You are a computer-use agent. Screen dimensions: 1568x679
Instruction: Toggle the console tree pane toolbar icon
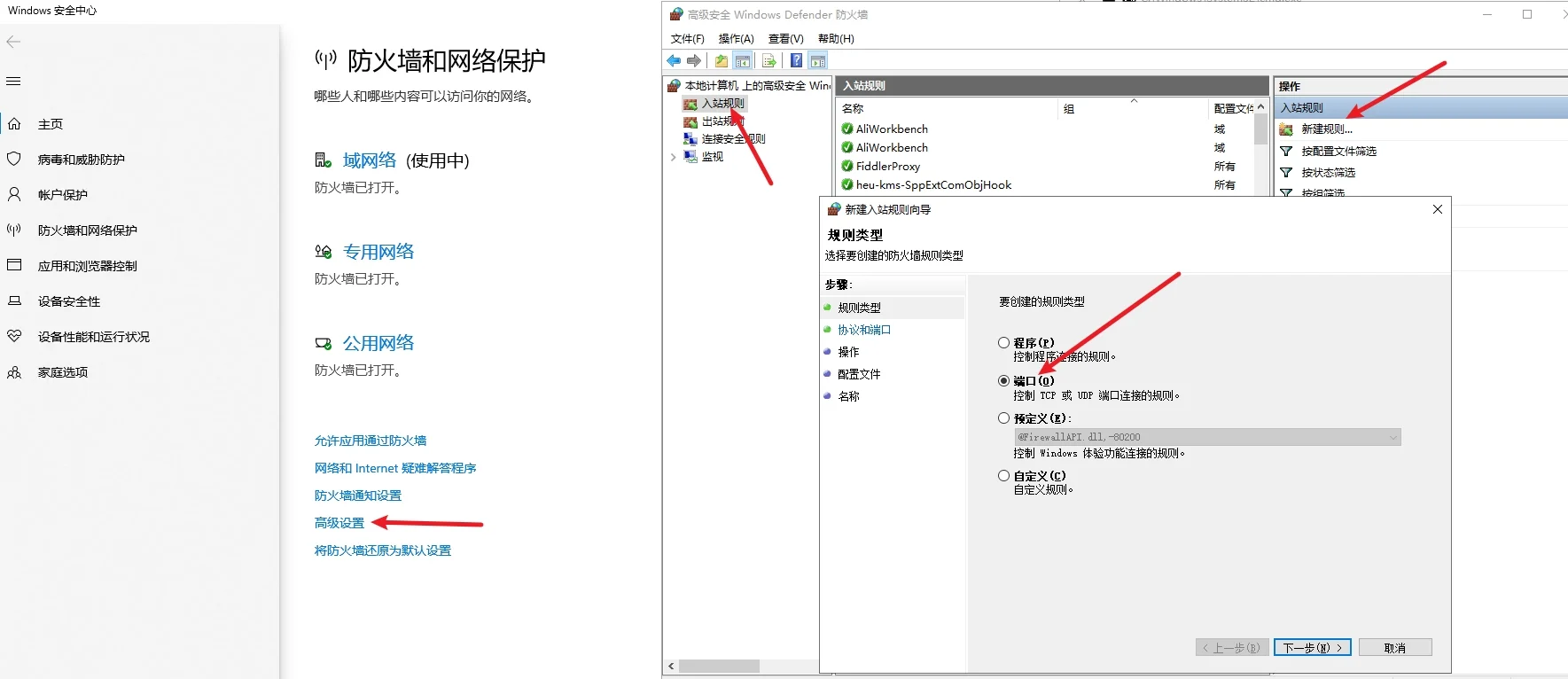coord(743,61)
